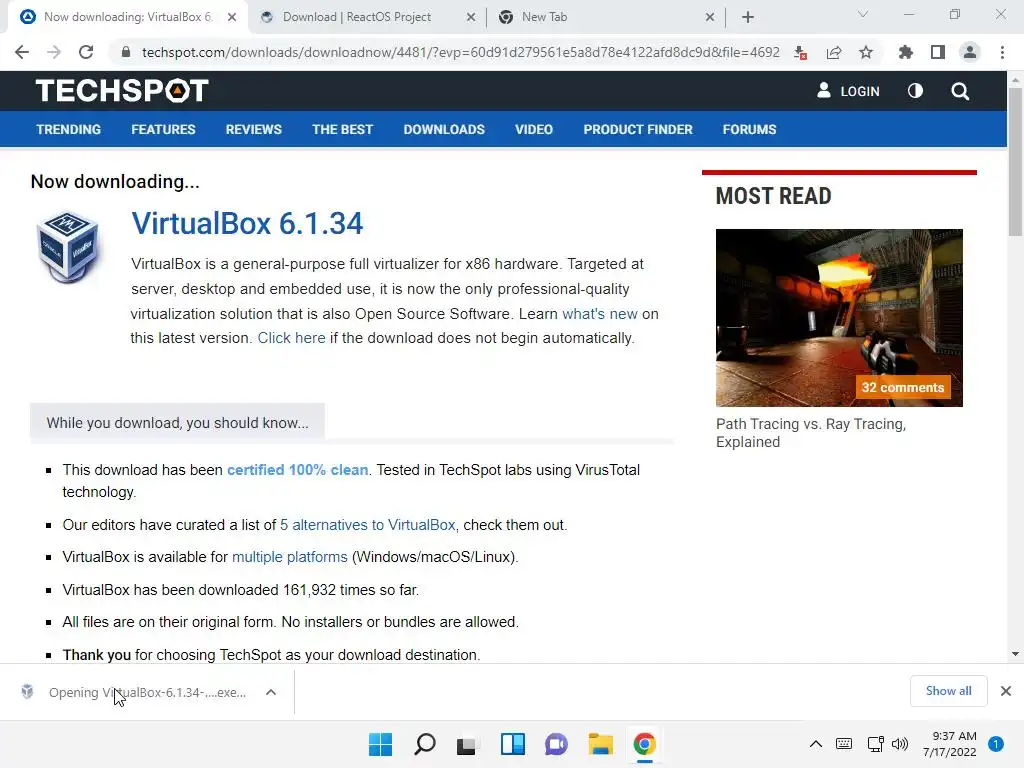Viewport: 1024px width, 768px height.
Task: Open a new tab with plus button
Action: click(x=748, y=17)
